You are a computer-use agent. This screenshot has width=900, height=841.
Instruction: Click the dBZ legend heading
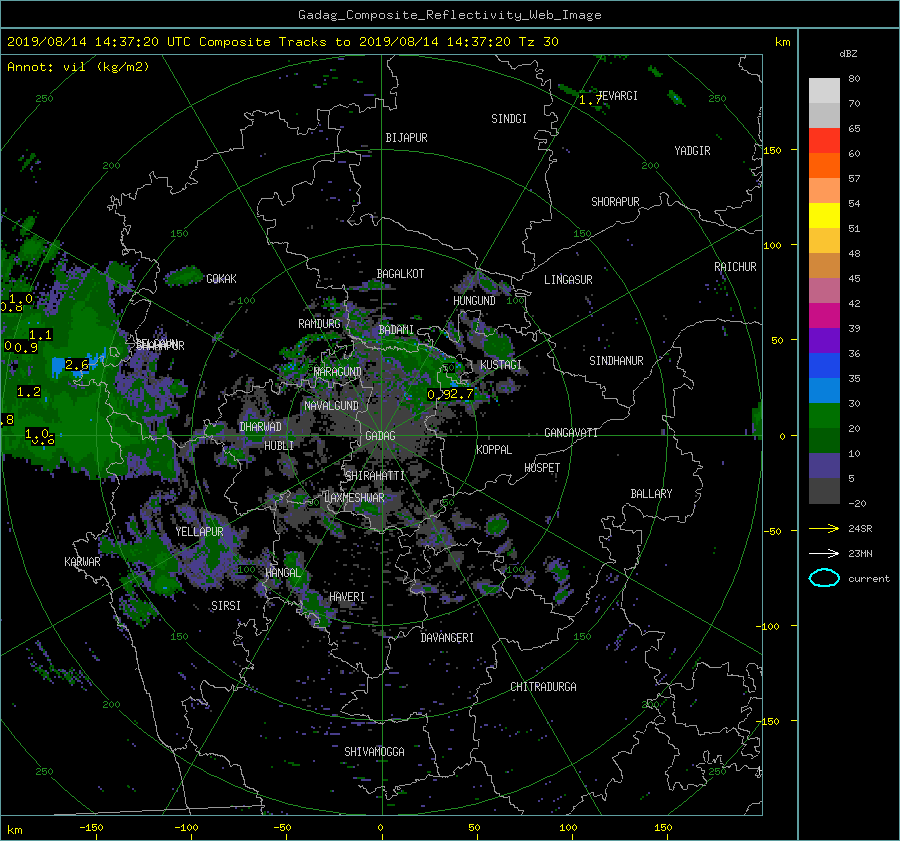click(x=848, y=53)
